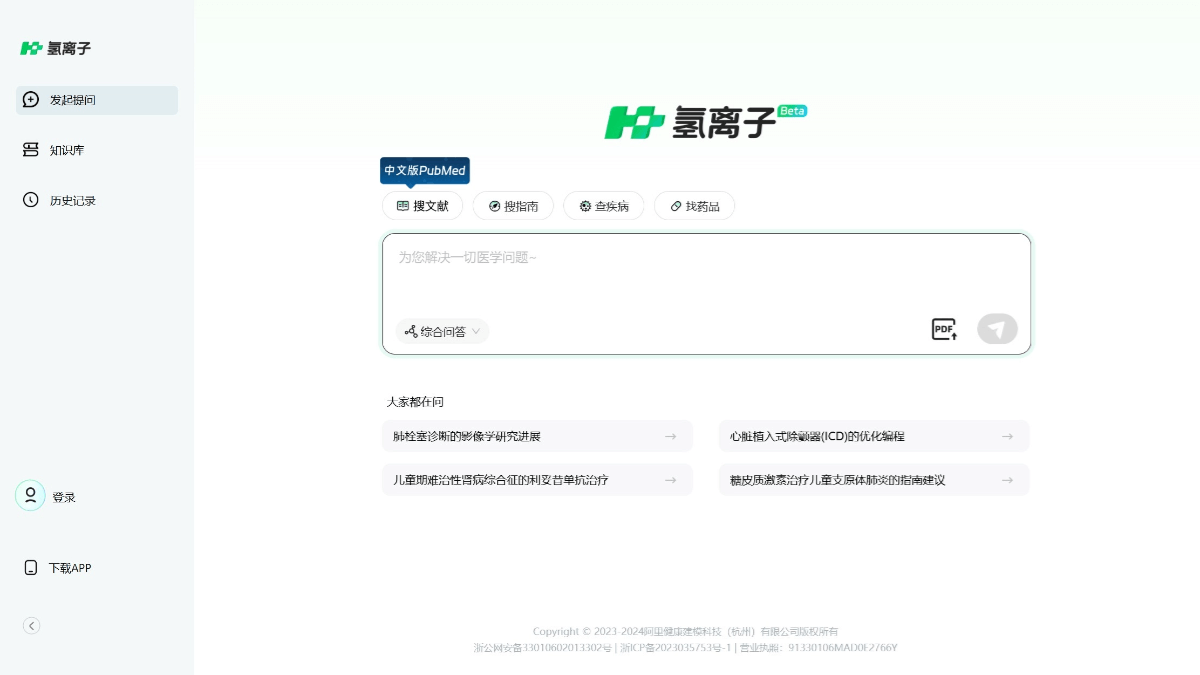Select the 搜文献 tab
Viewport: 1200px width, 675px height.
pyautogui.click(x=422, y=206)
